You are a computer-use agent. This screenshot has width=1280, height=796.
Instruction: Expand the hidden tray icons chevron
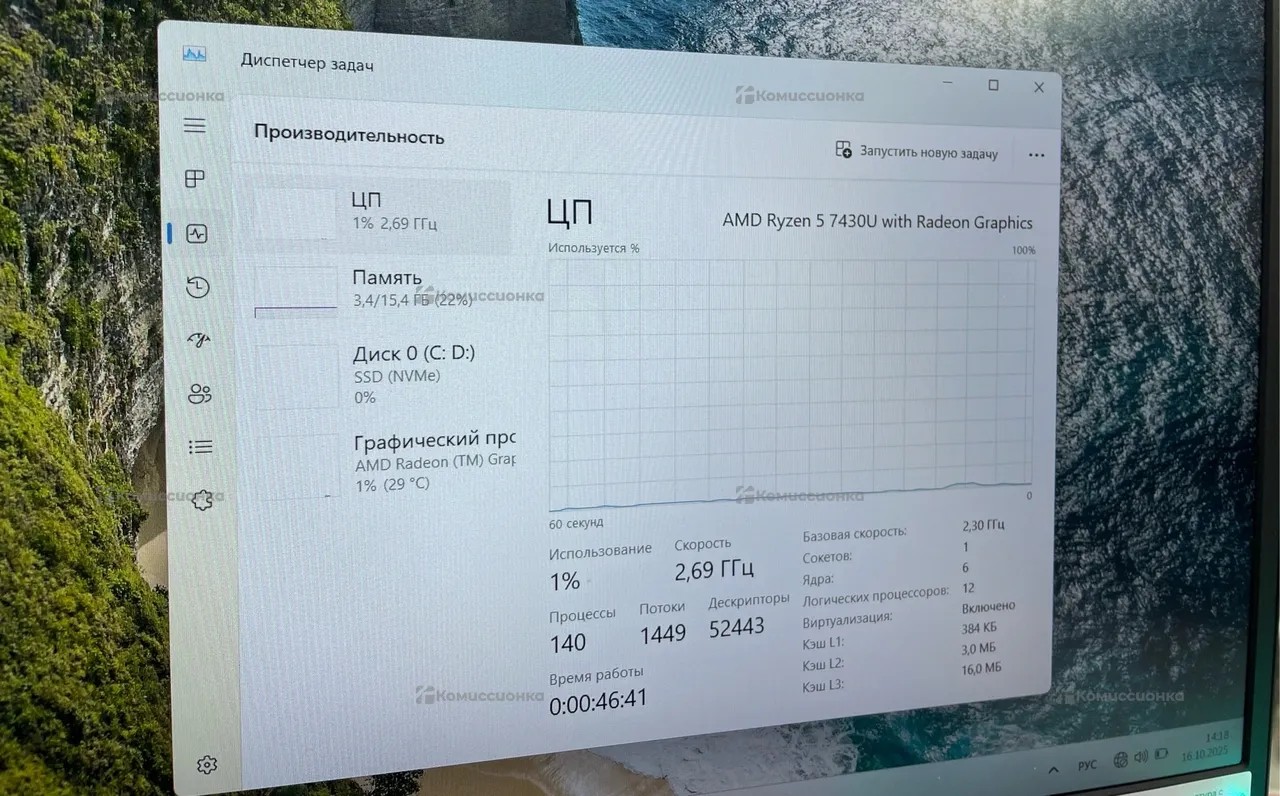pos(1053,768)
